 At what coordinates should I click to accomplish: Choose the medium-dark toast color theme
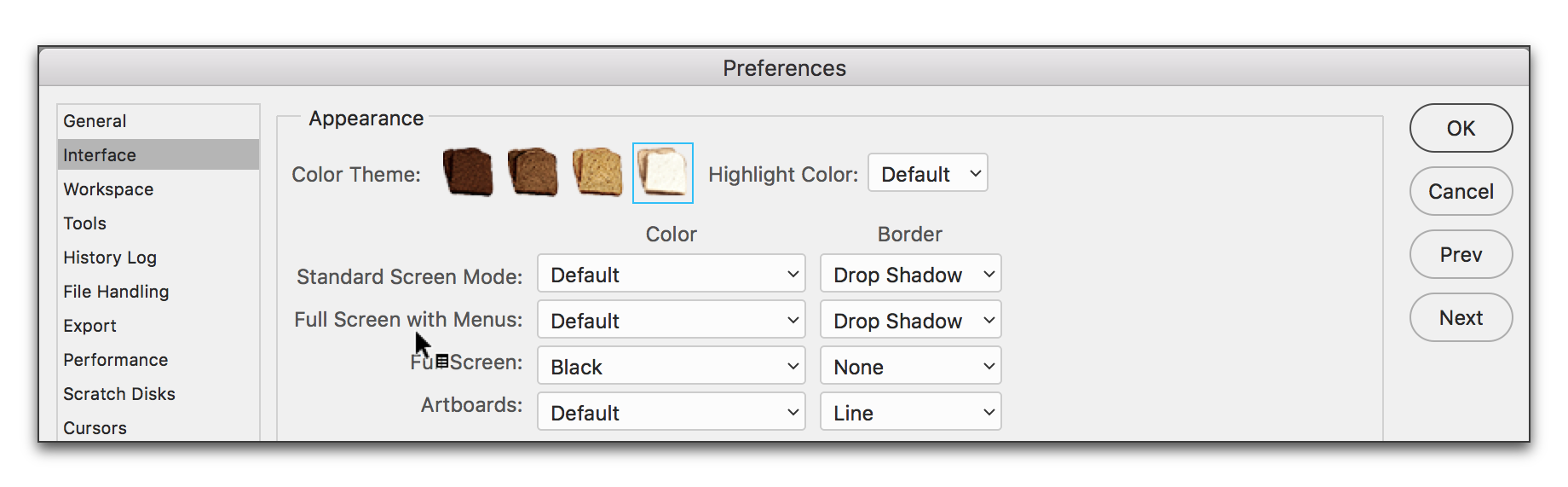pyautogui.click(x=533, y=172)
